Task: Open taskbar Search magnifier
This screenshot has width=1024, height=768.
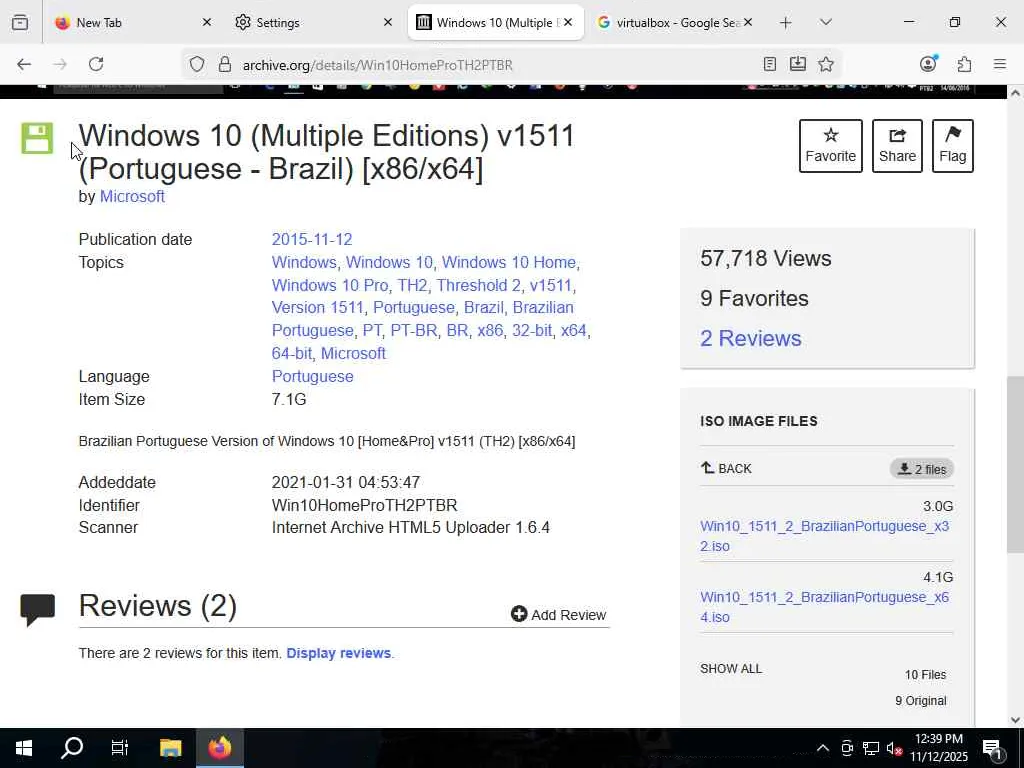Action: pyautogui.click(x=72, y=748)
